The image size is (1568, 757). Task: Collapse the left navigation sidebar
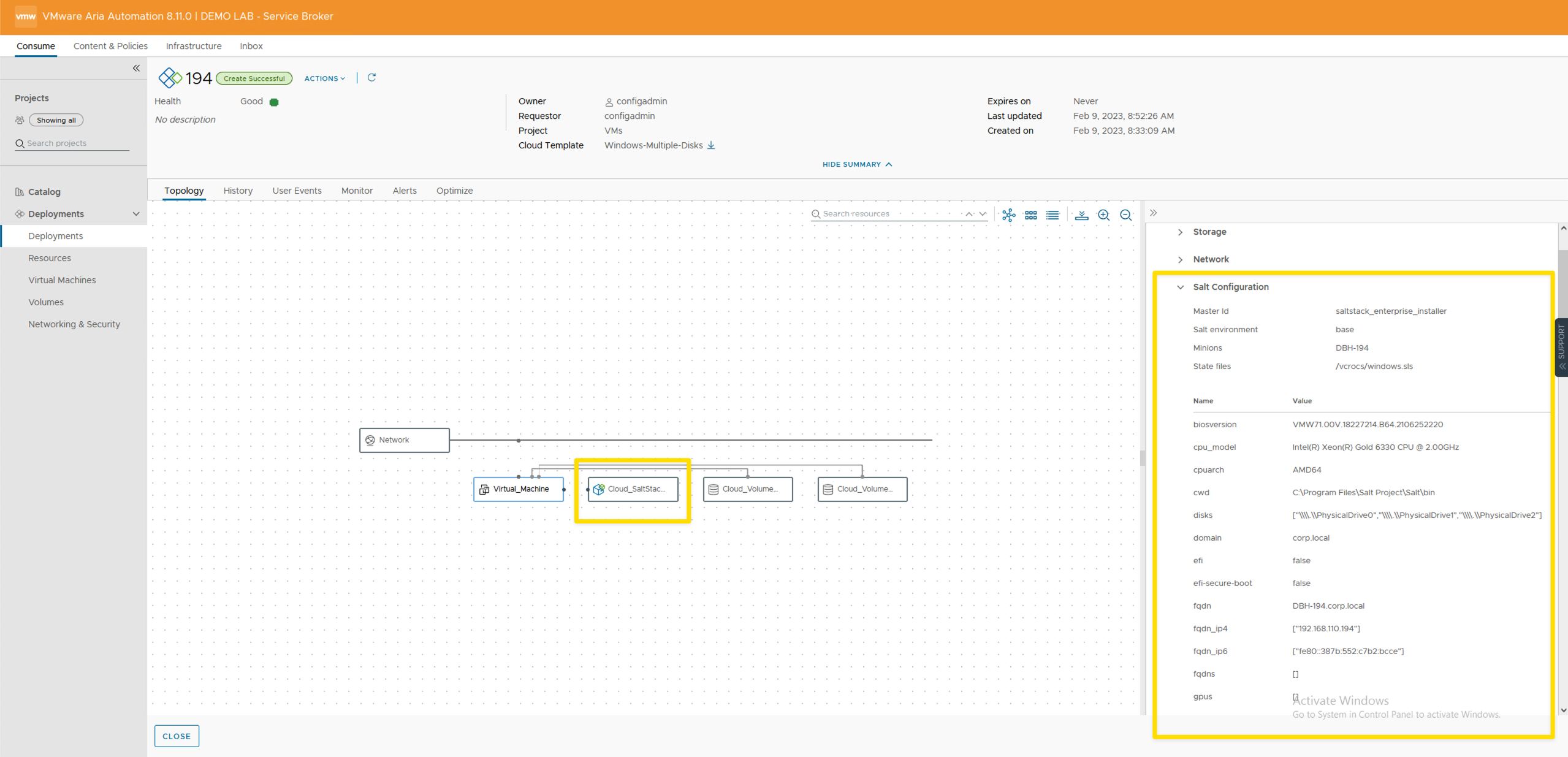point(136,68)
